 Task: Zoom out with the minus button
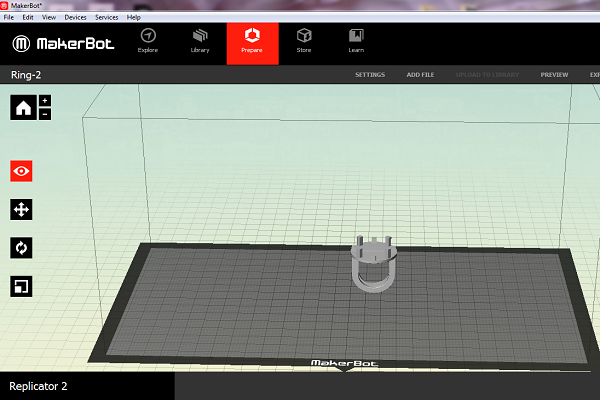(x=45, y=114)
